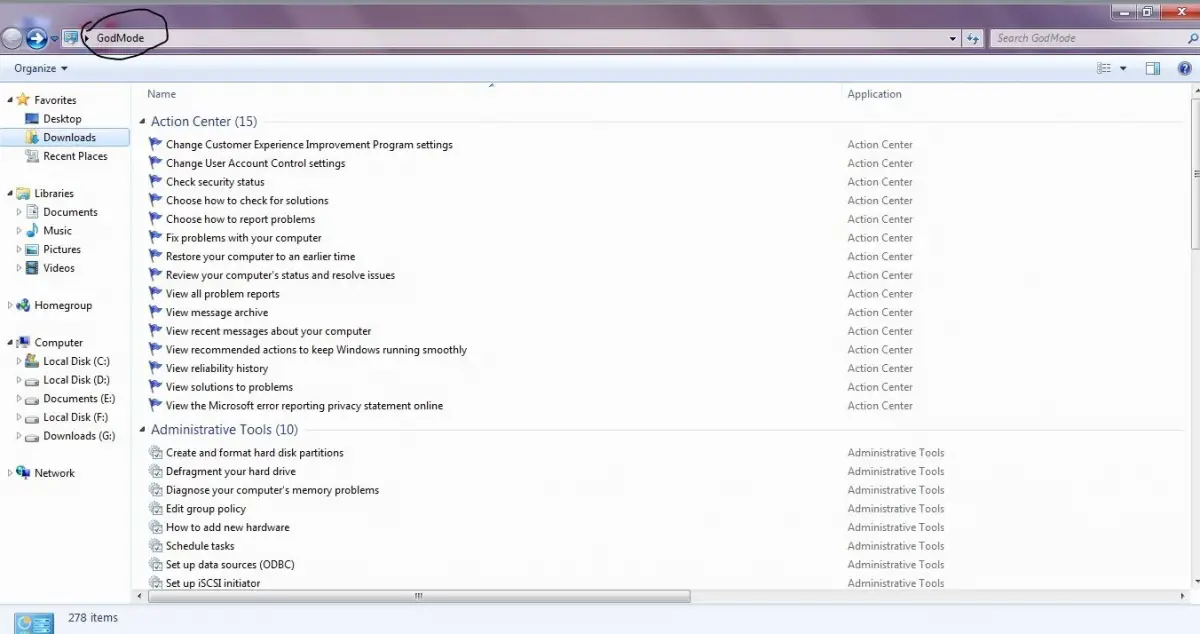This screenshot has width=1200, height=634.
Task: Open Downloads (G:) drive
Action: tap(79, 436)
